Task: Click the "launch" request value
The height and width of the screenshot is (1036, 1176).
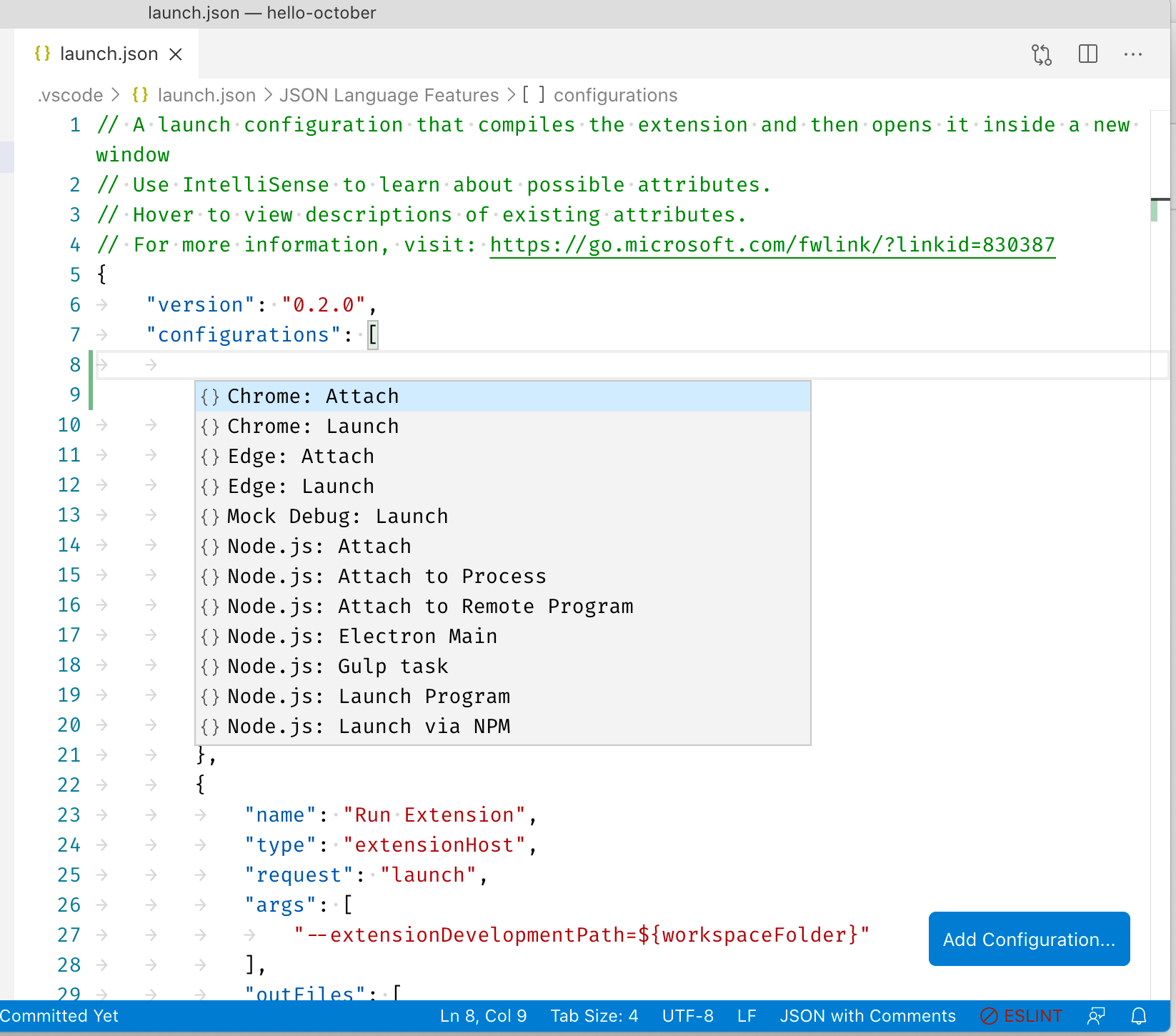Action: coord(428,875)
